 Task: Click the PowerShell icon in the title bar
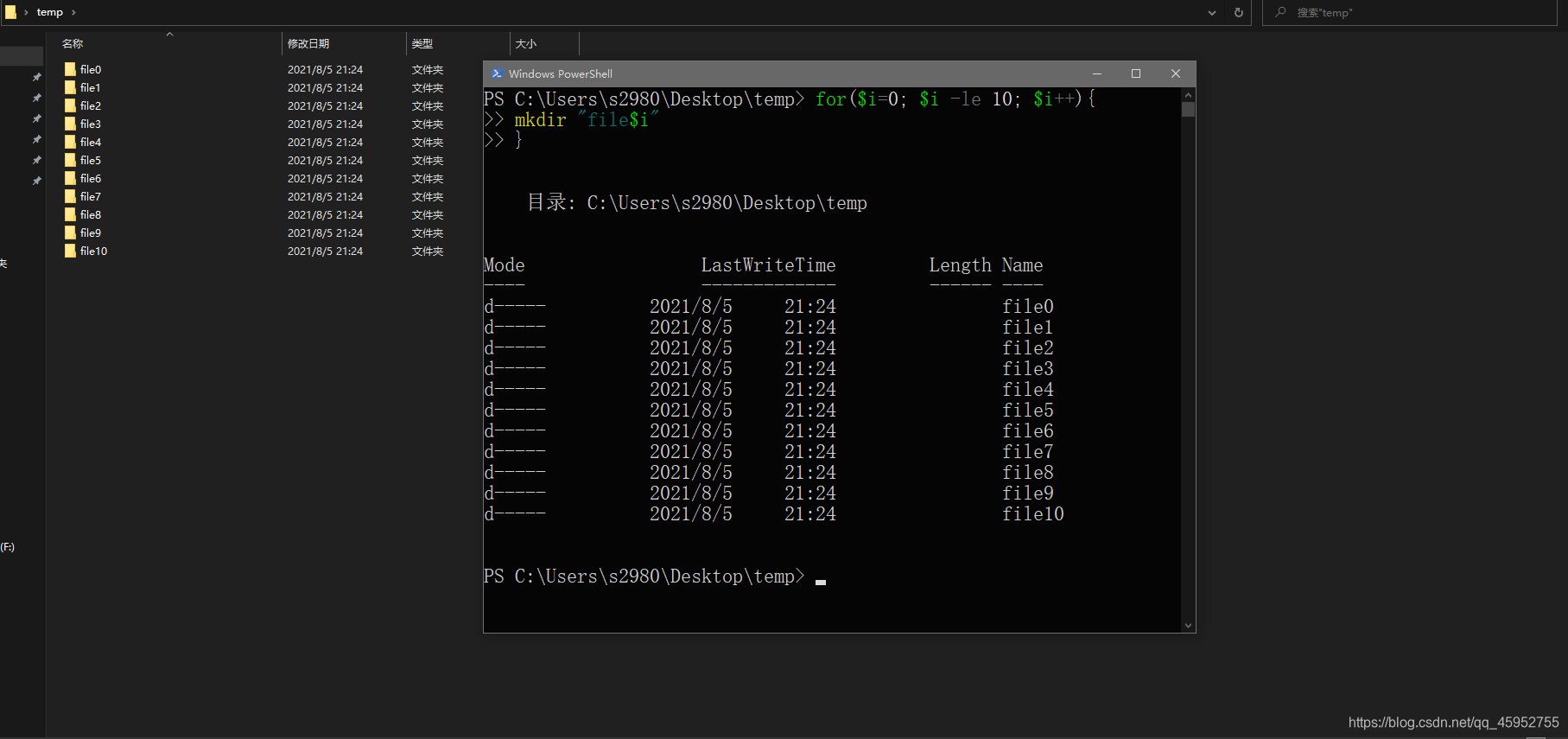pyautogui.click(x=497, y=73)
